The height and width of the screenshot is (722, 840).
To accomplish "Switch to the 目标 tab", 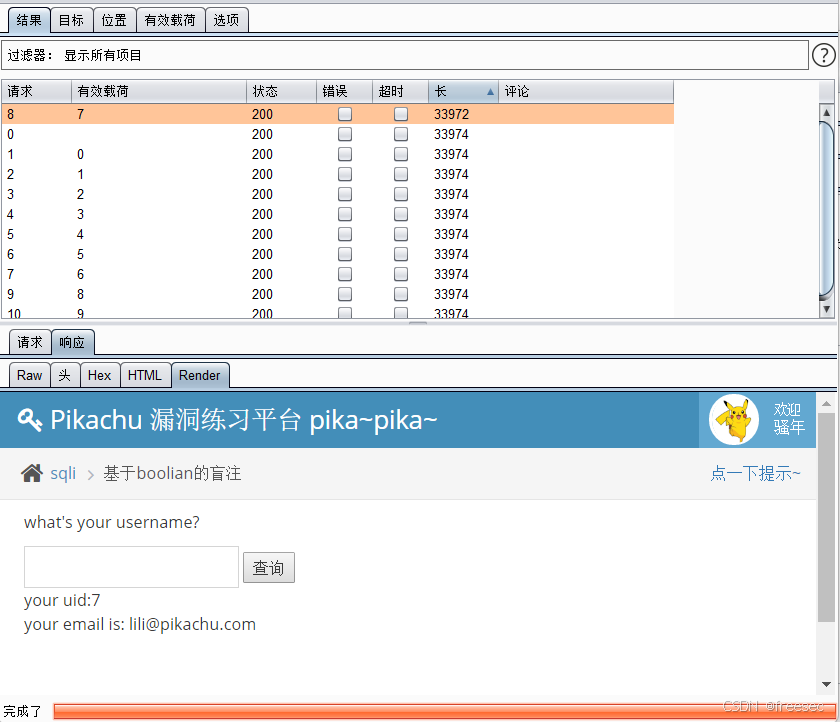I will (x=71, y=20).
